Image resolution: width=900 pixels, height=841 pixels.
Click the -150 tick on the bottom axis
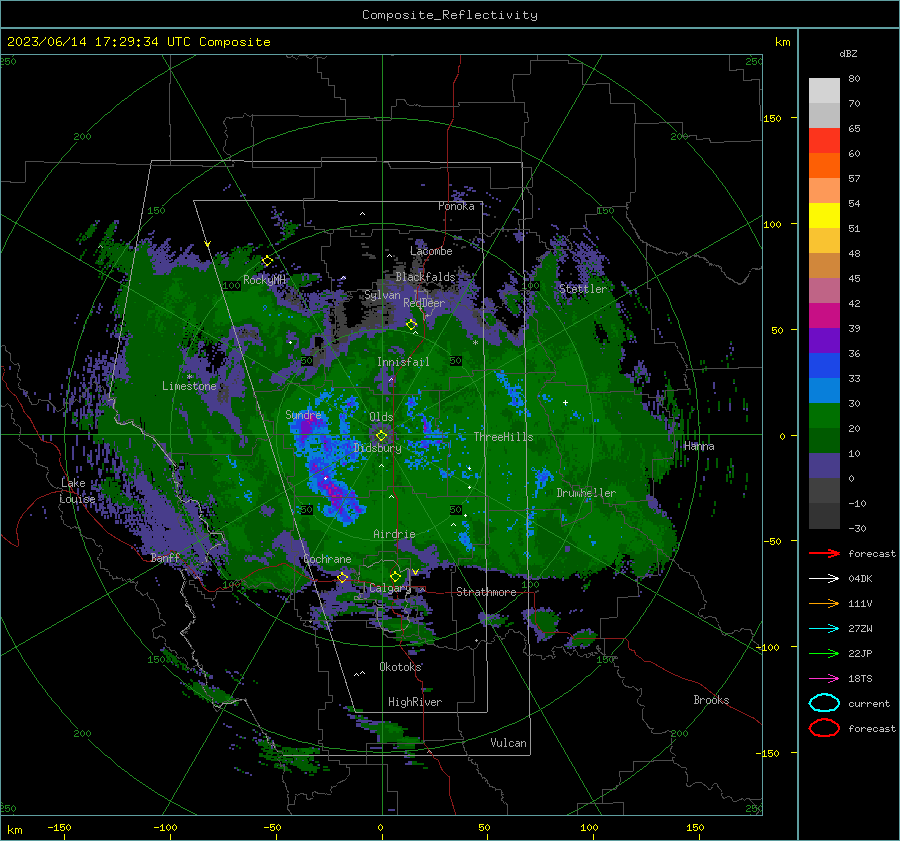pyautogui.click(x=60, y=827)
